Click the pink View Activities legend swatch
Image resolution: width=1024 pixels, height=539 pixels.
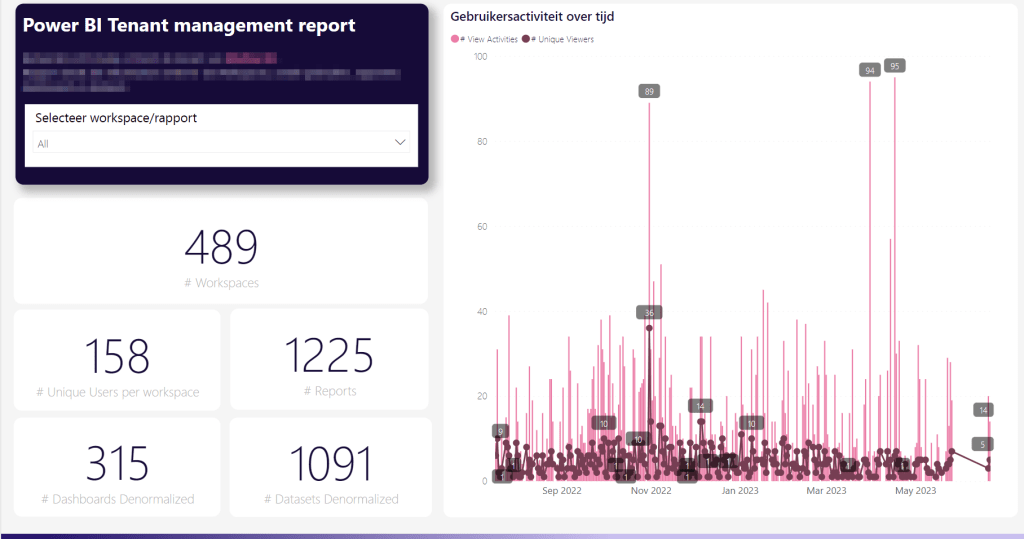click(455, 39)
